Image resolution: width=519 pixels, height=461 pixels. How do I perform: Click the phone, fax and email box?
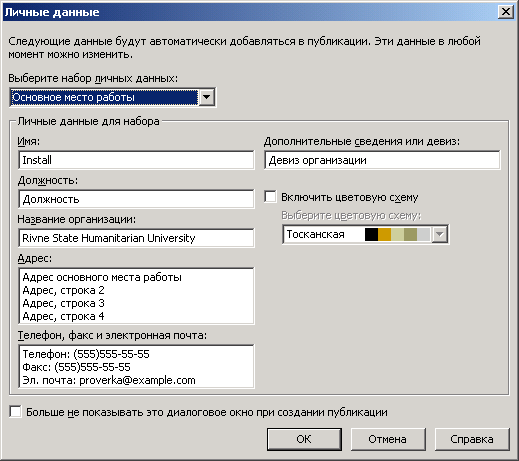(x=136, y=367)
